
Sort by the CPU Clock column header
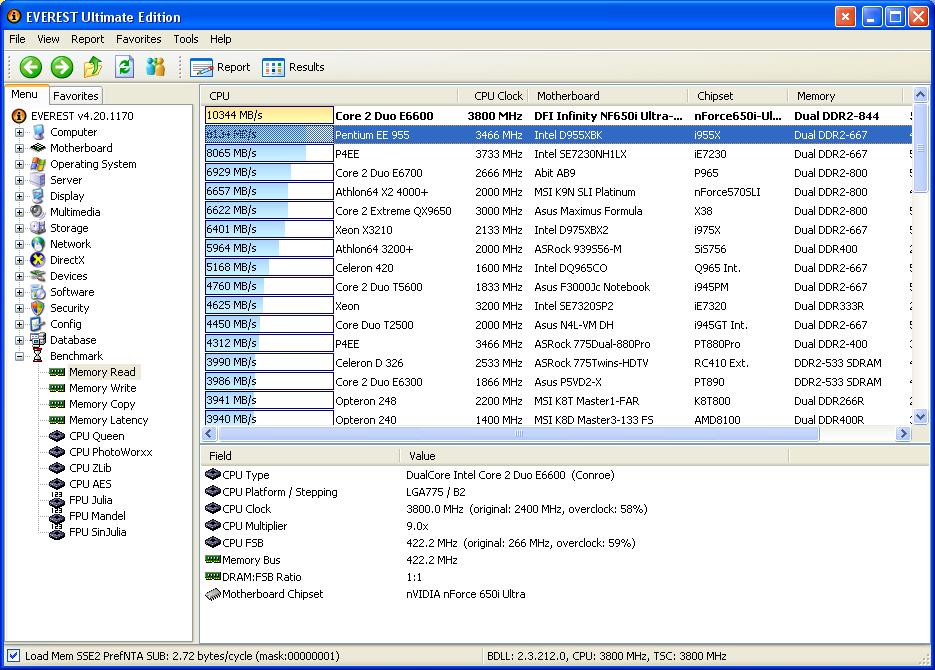pyautogui.click(x=497, y=96)
